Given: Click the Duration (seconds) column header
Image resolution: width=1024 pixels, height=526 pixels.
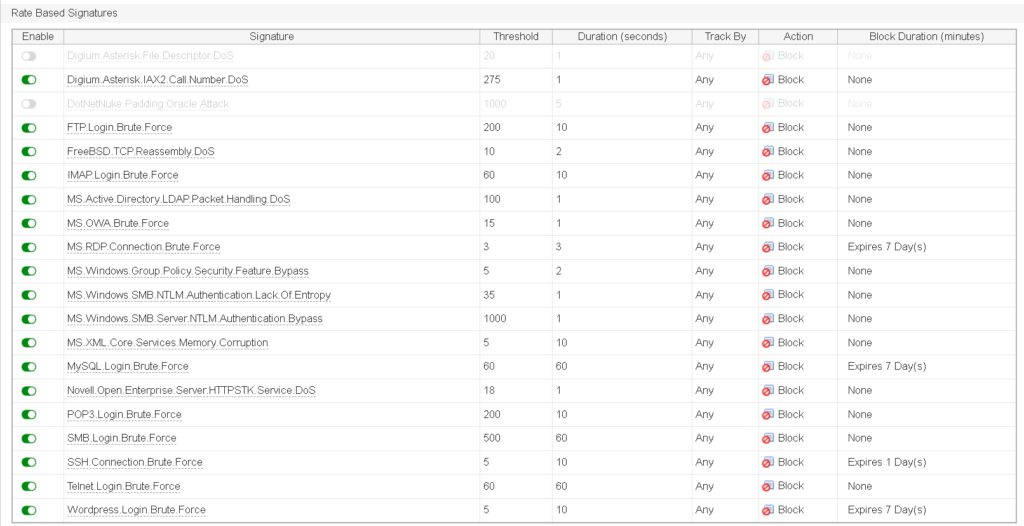Looking at the screenshot, I should tap(622, 37).
